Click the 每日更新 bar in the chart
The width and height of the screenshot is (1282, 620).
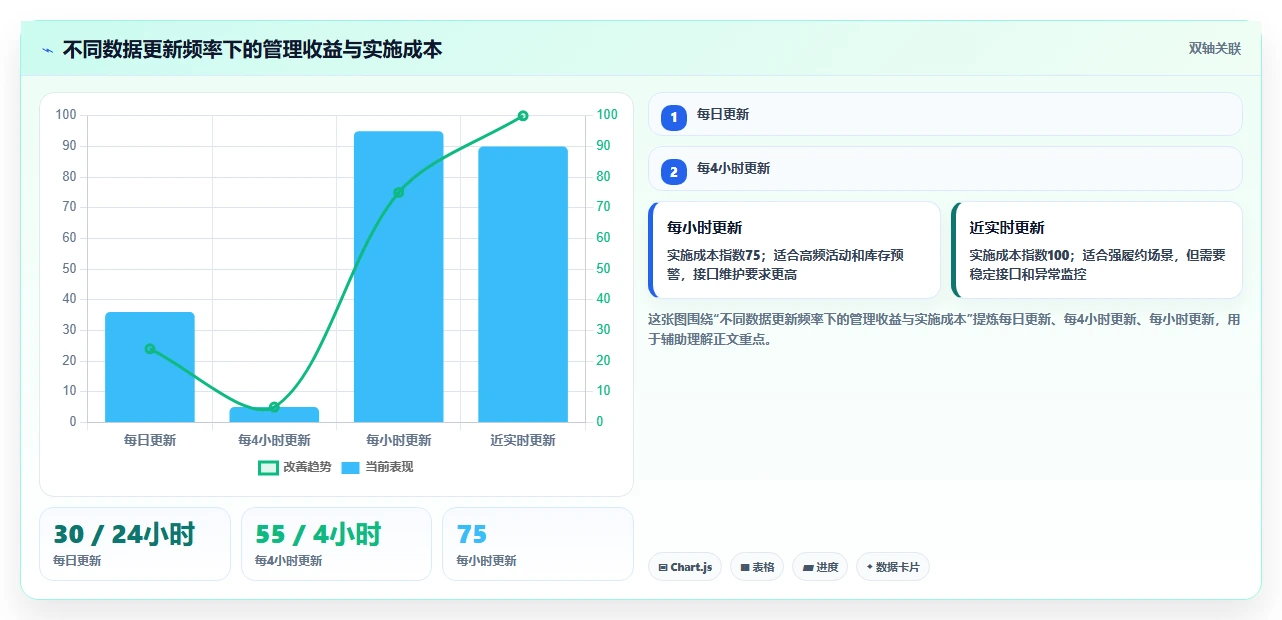[x=150, y=367]
